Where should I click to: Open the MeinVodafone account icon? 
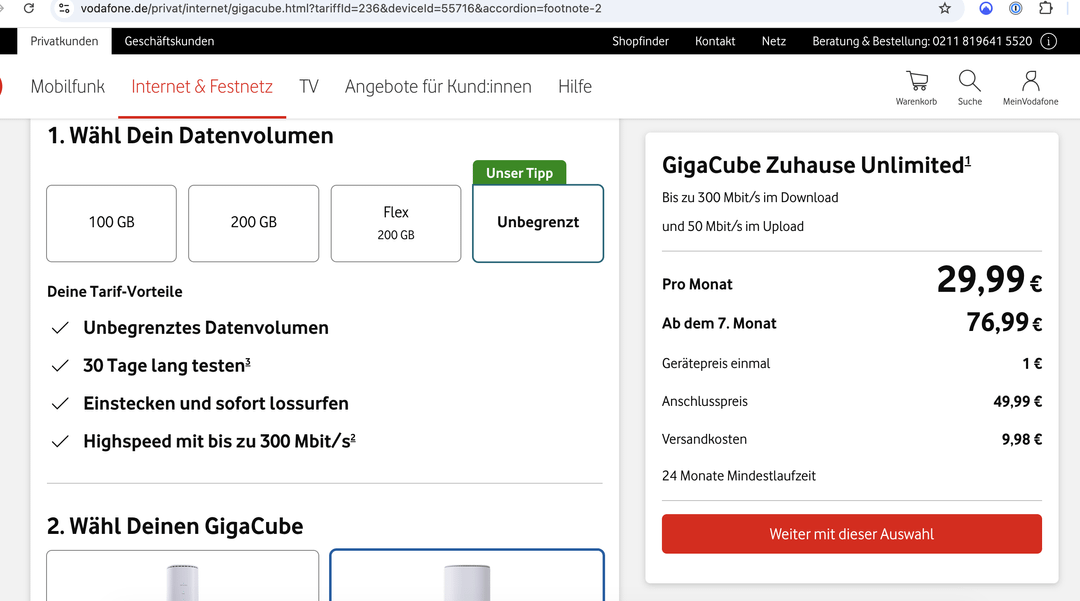tap(1030, 86)
